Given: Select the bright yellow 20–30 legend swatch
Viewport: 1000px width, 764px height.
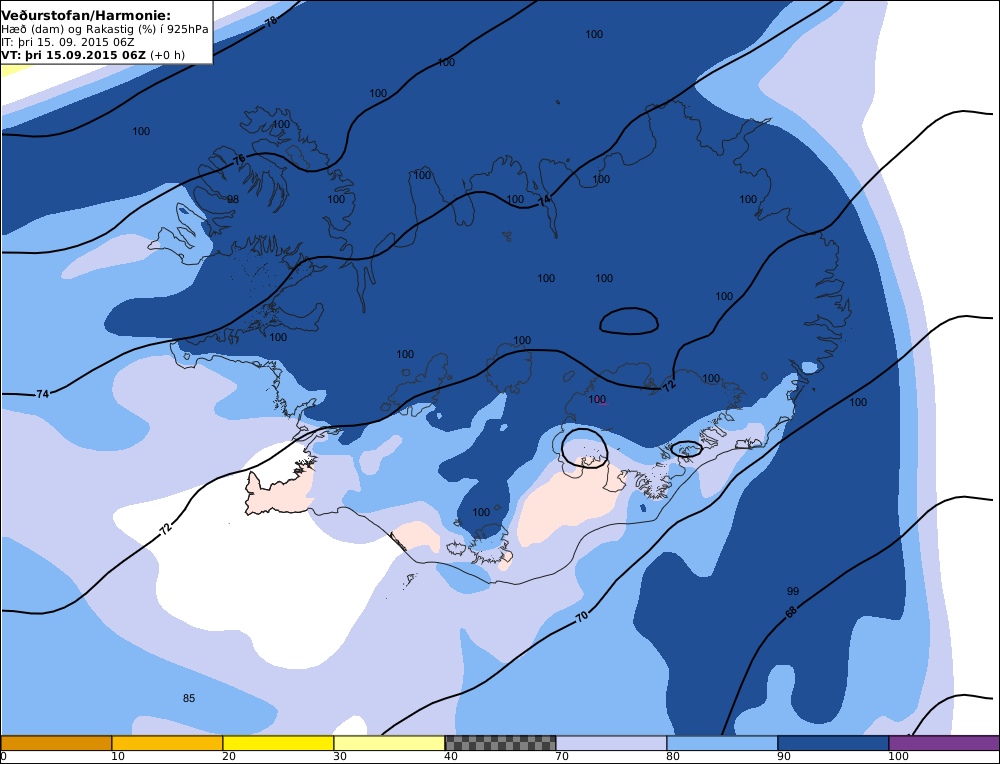Looking at the screenshot, I should point(278,743).
